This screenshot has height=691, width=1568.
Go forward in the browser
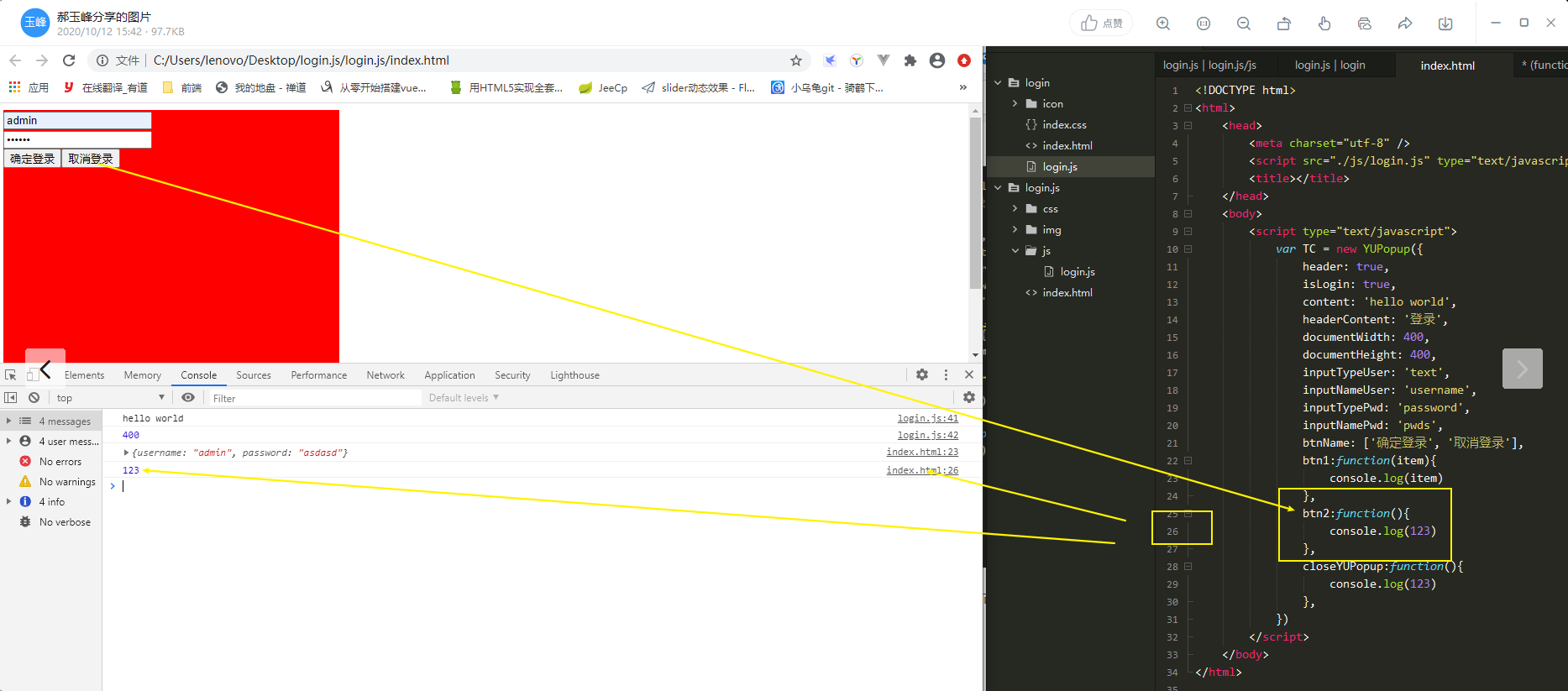[x=42, y=60]
